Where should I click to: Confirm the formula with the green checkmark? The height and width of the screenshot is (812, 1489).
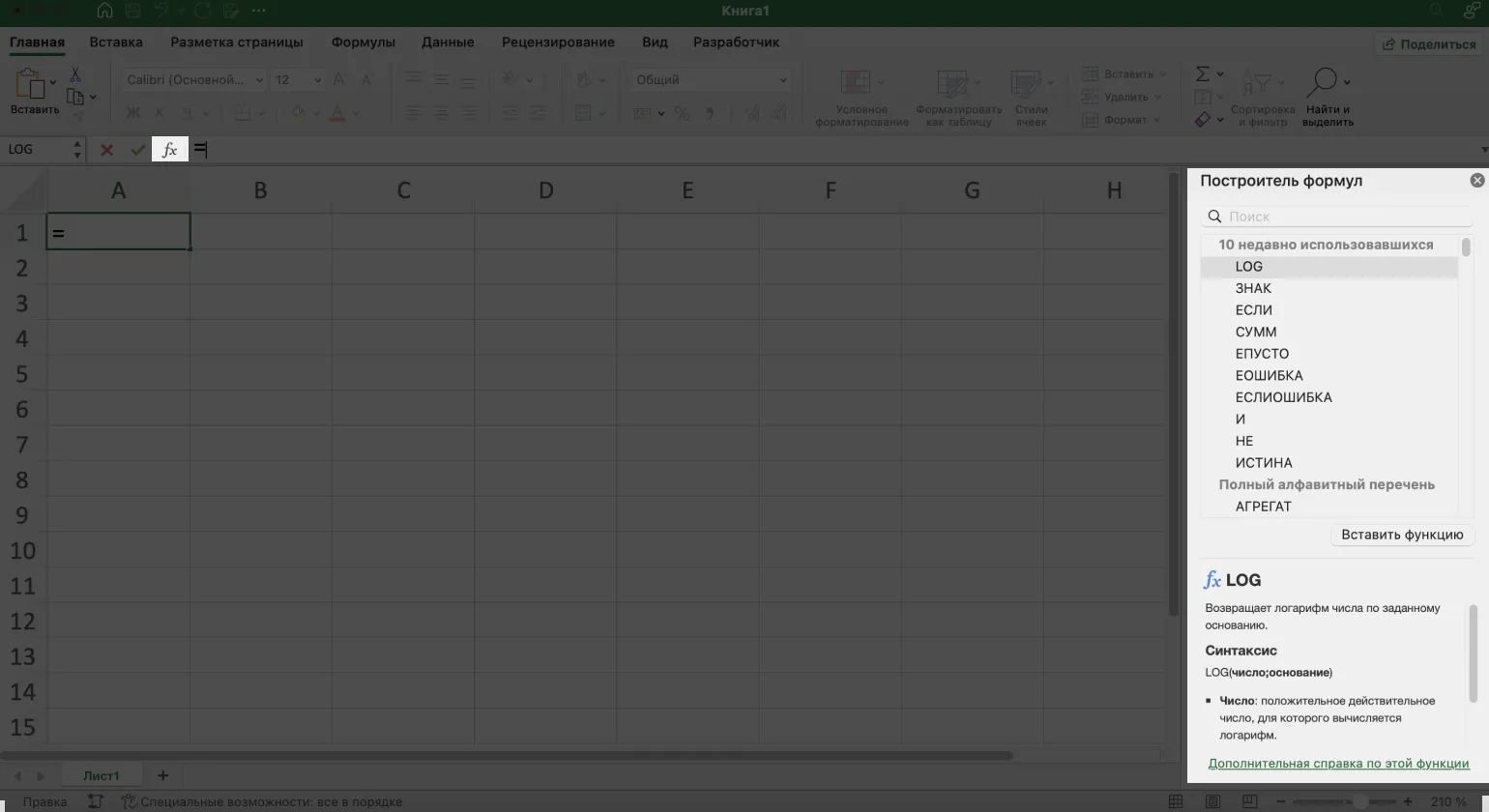pos(137,150)
